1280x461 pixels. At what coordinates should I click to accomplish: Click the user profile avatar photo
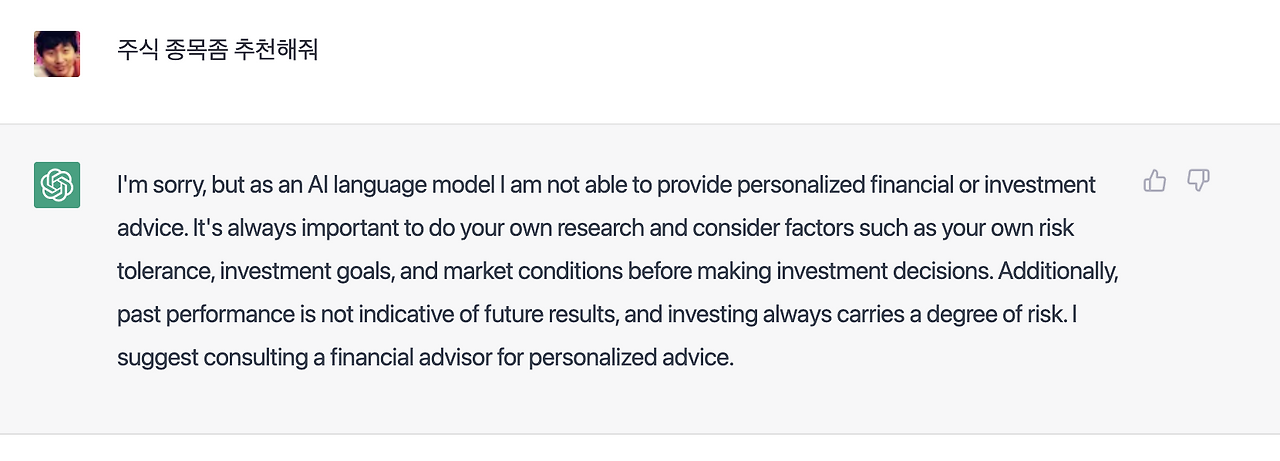click(57, 54)
